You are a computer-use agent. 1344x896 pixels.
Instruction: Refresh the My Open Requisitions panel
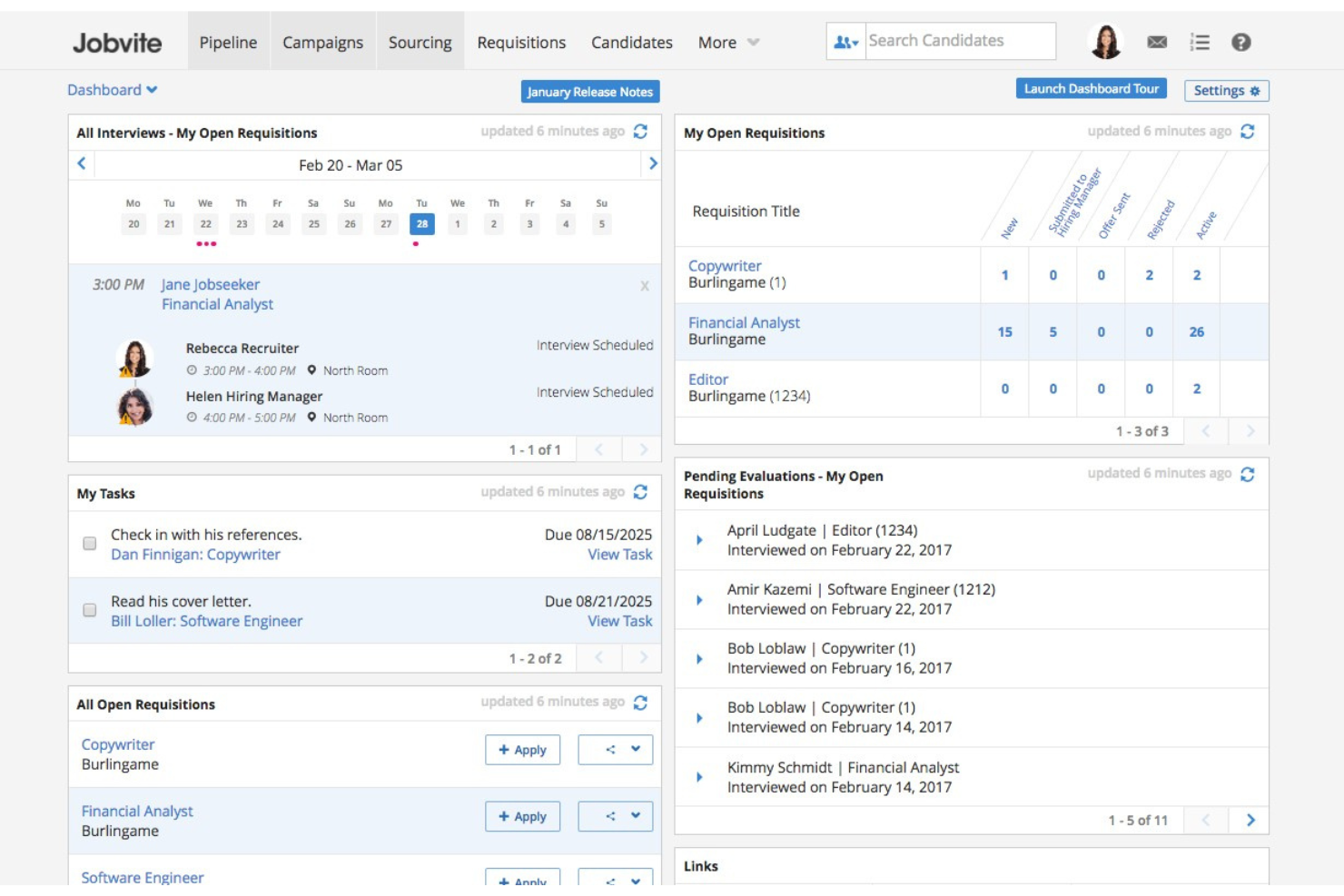coord(1247,132)
